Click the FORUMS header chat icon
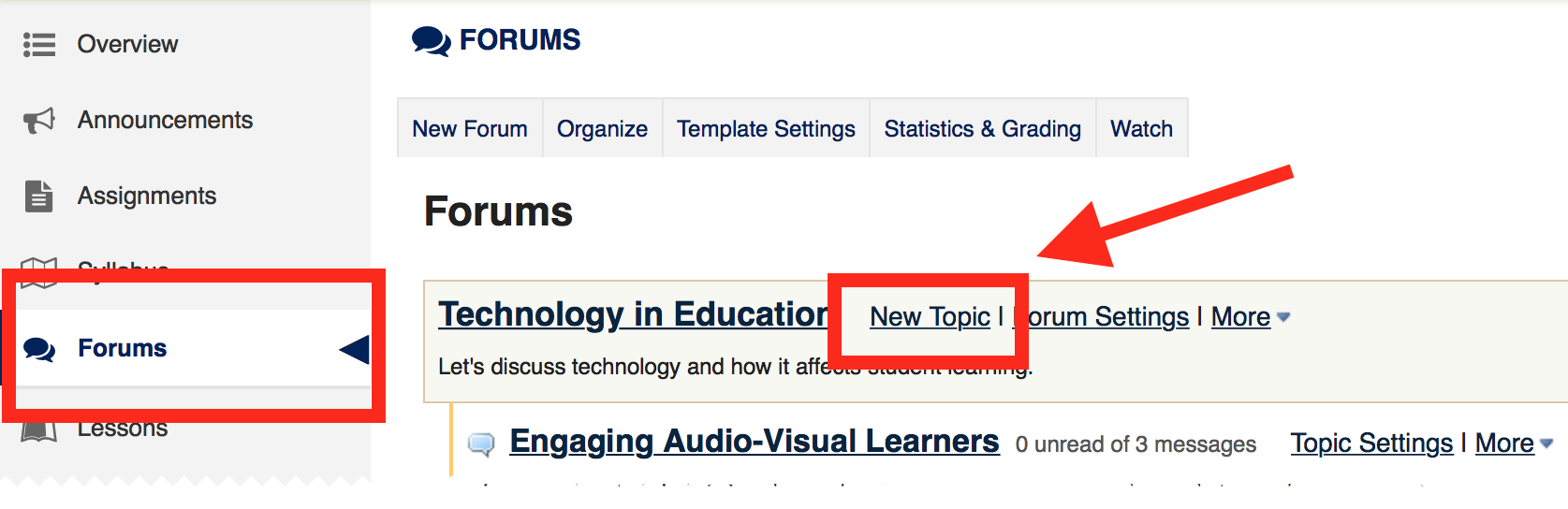1568x509 pixels. [x=431, y=41]
